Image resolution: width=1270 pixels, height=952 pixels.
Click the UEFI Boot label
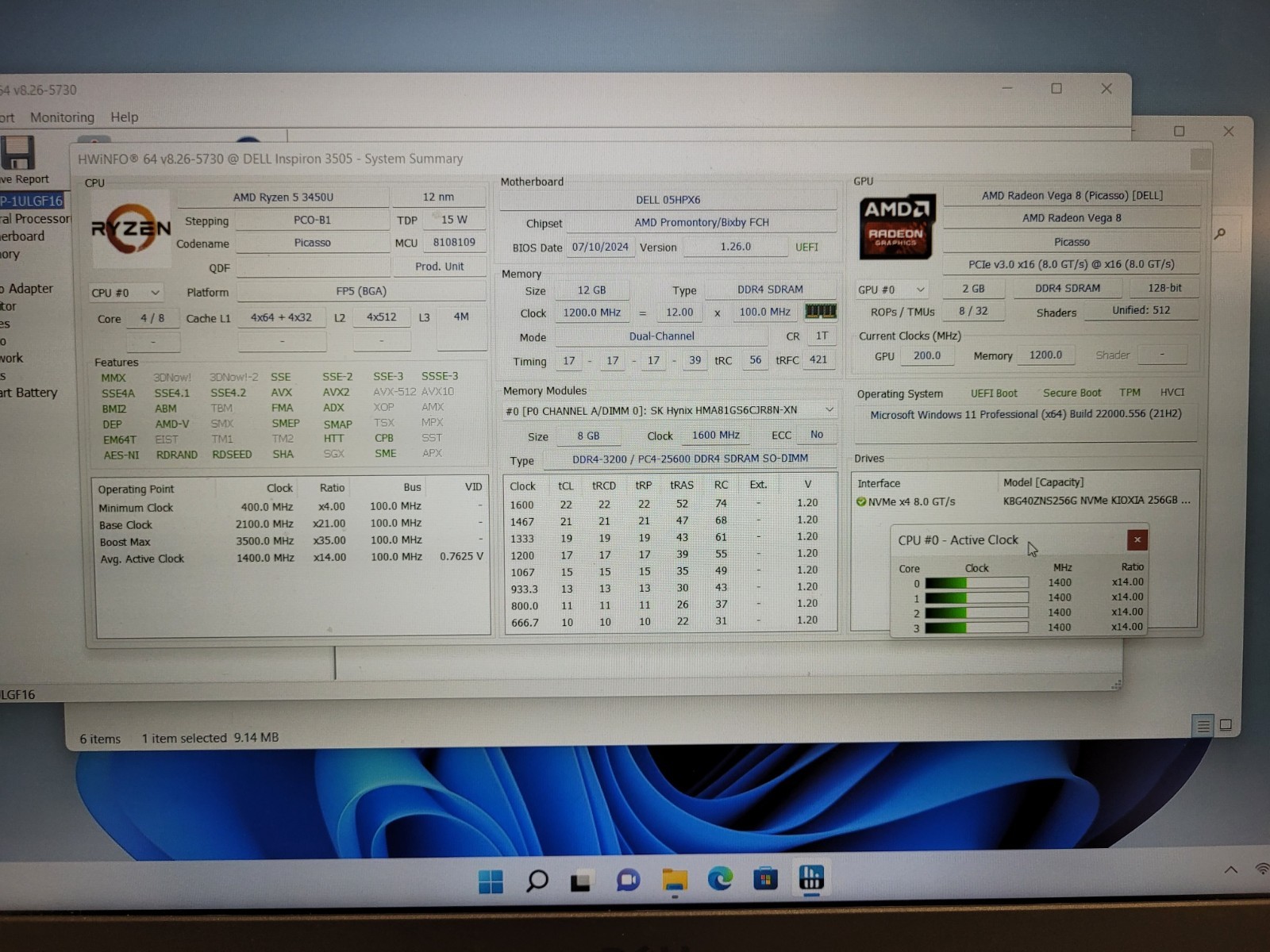994,393
